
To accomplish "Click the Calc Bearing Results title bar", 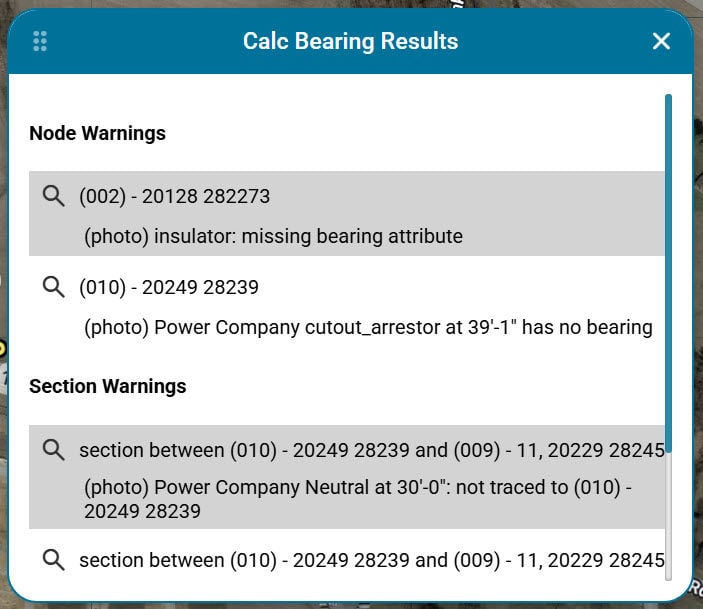I will [350, 41].
